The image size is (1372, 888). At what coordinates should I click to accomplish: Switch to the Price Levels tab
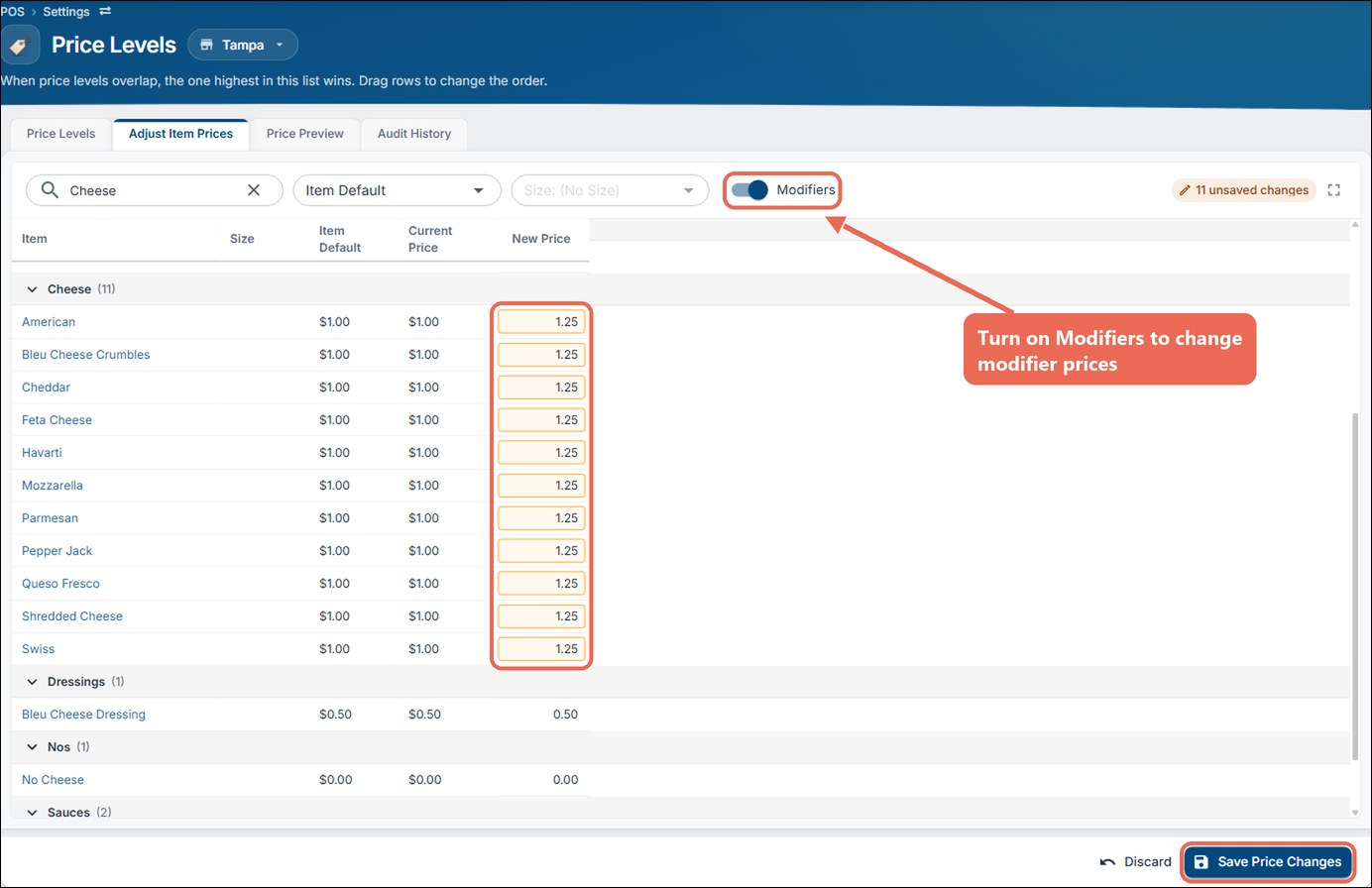pyautogui.click(x=61, y=134)
